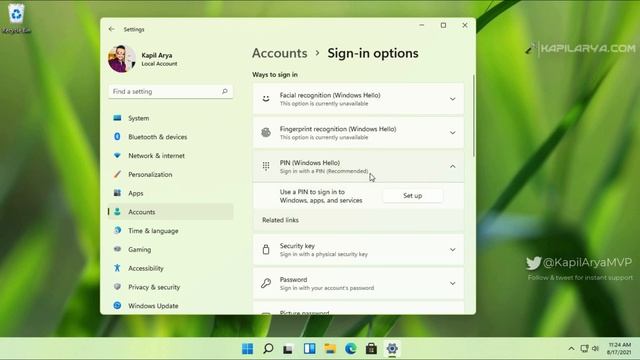Click the Accessibility figure icon
The height and width of the screenshot is (360, 640).
click(117, 268)
